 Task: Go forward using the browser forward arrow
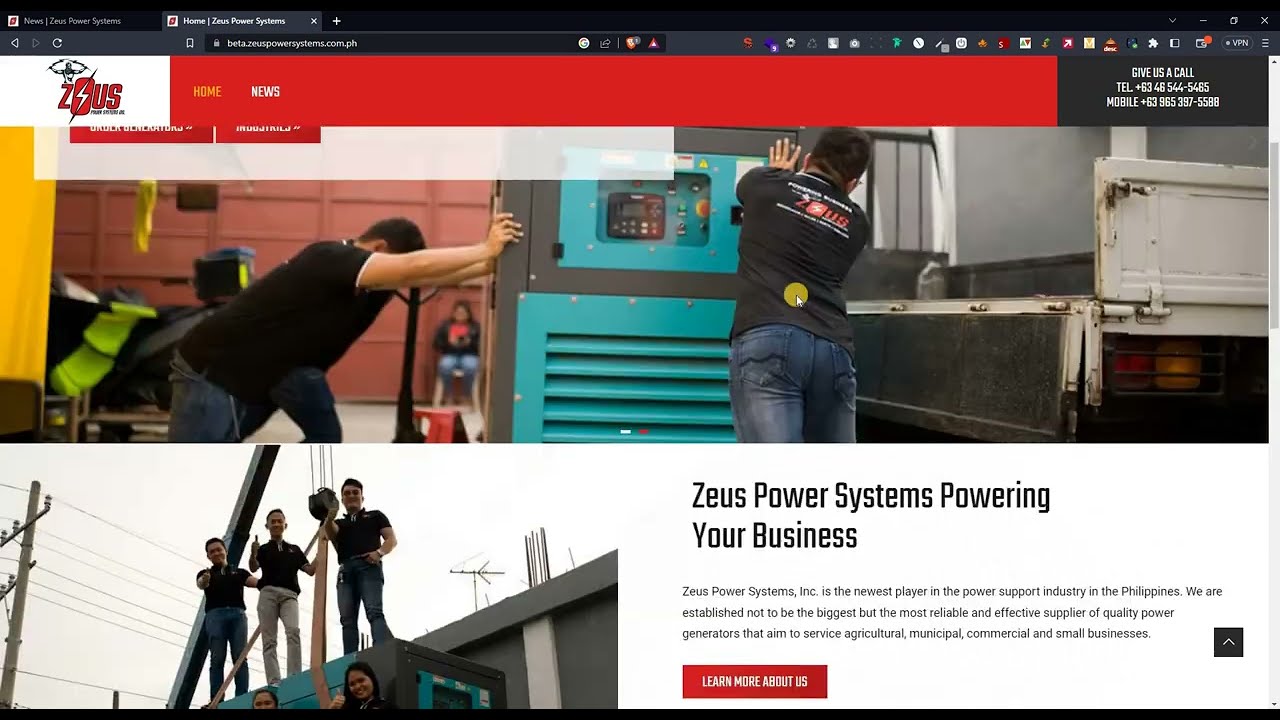click(x=36, y=43)
